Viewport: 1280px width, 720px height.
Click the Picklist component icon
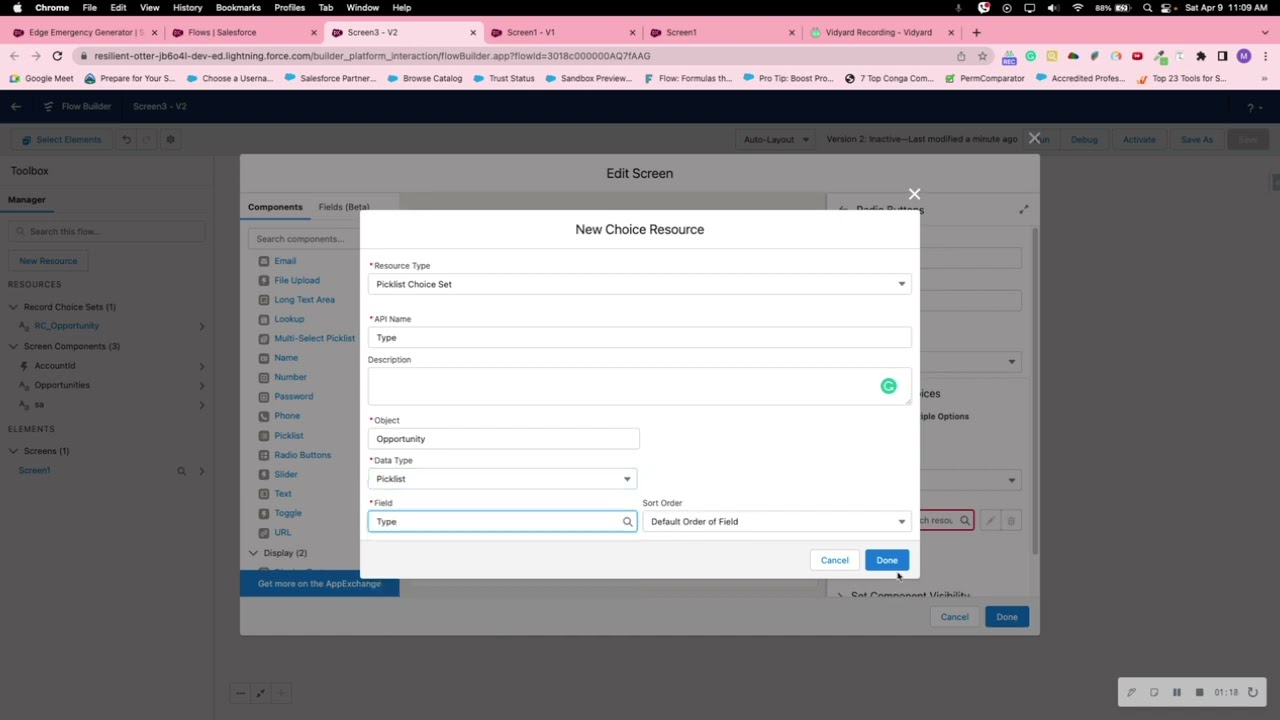[264, 436]
